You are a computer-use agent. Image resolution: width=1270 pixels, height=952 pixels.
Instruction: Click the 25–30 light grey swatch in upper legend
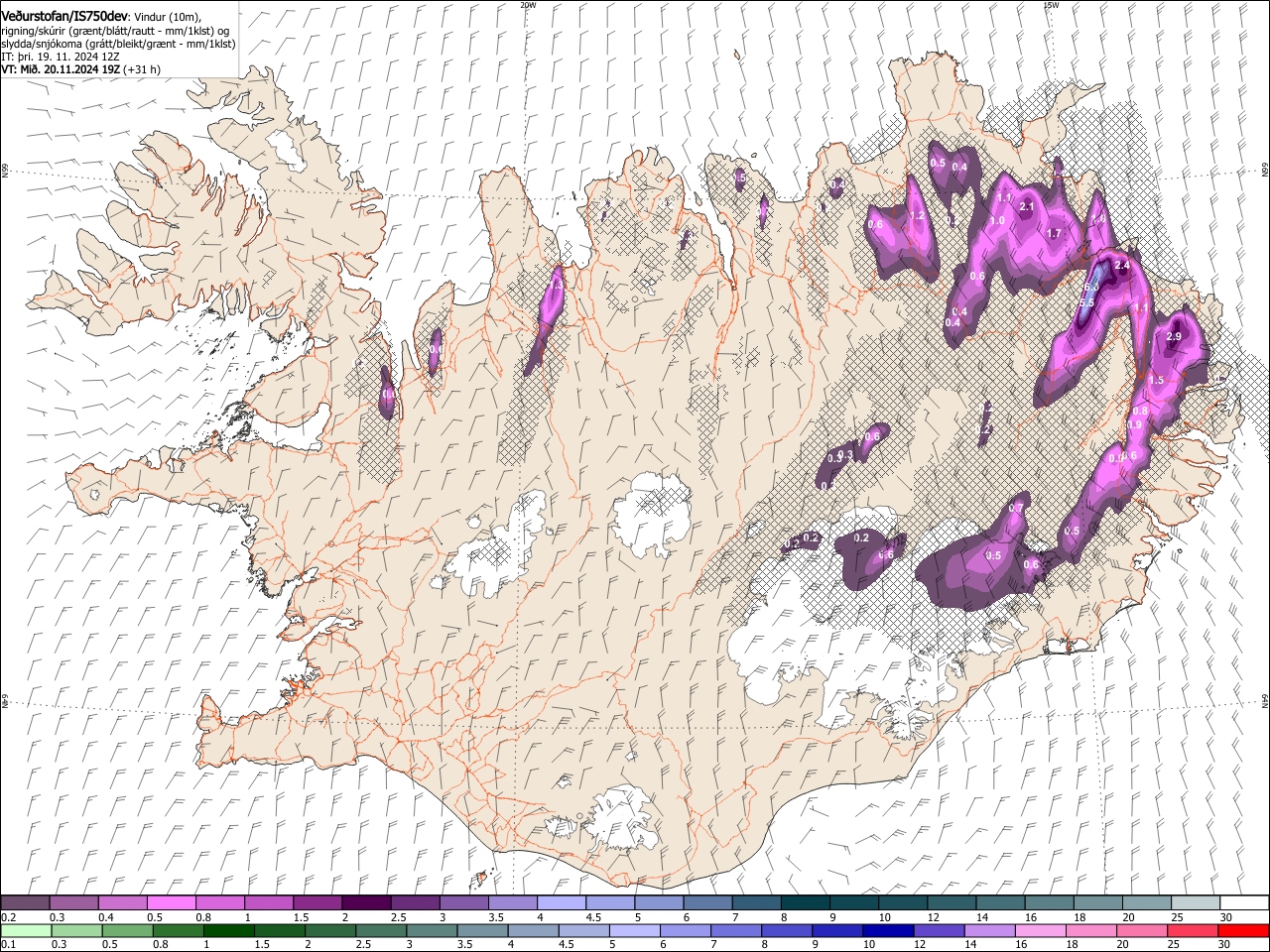coord(1196,903)
